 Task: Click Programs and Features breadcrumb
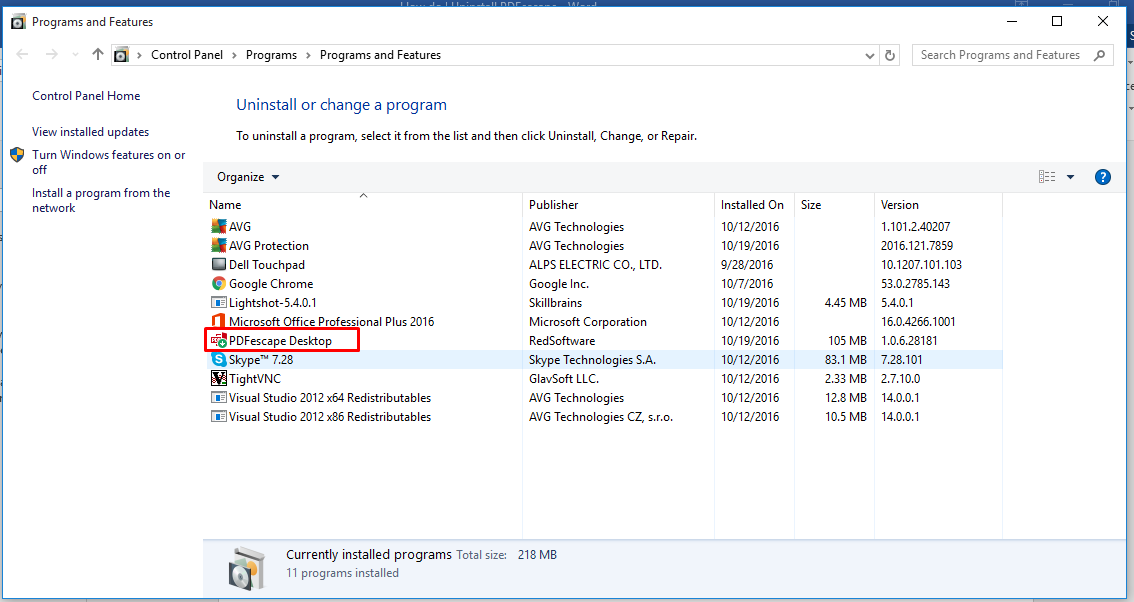tap(380, 55)
